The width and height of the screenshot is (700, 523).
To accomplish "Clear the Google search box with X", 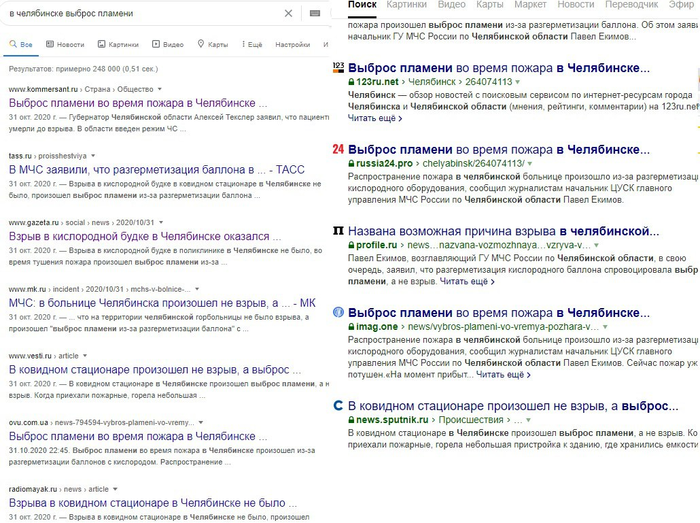I will coord(289,13).
